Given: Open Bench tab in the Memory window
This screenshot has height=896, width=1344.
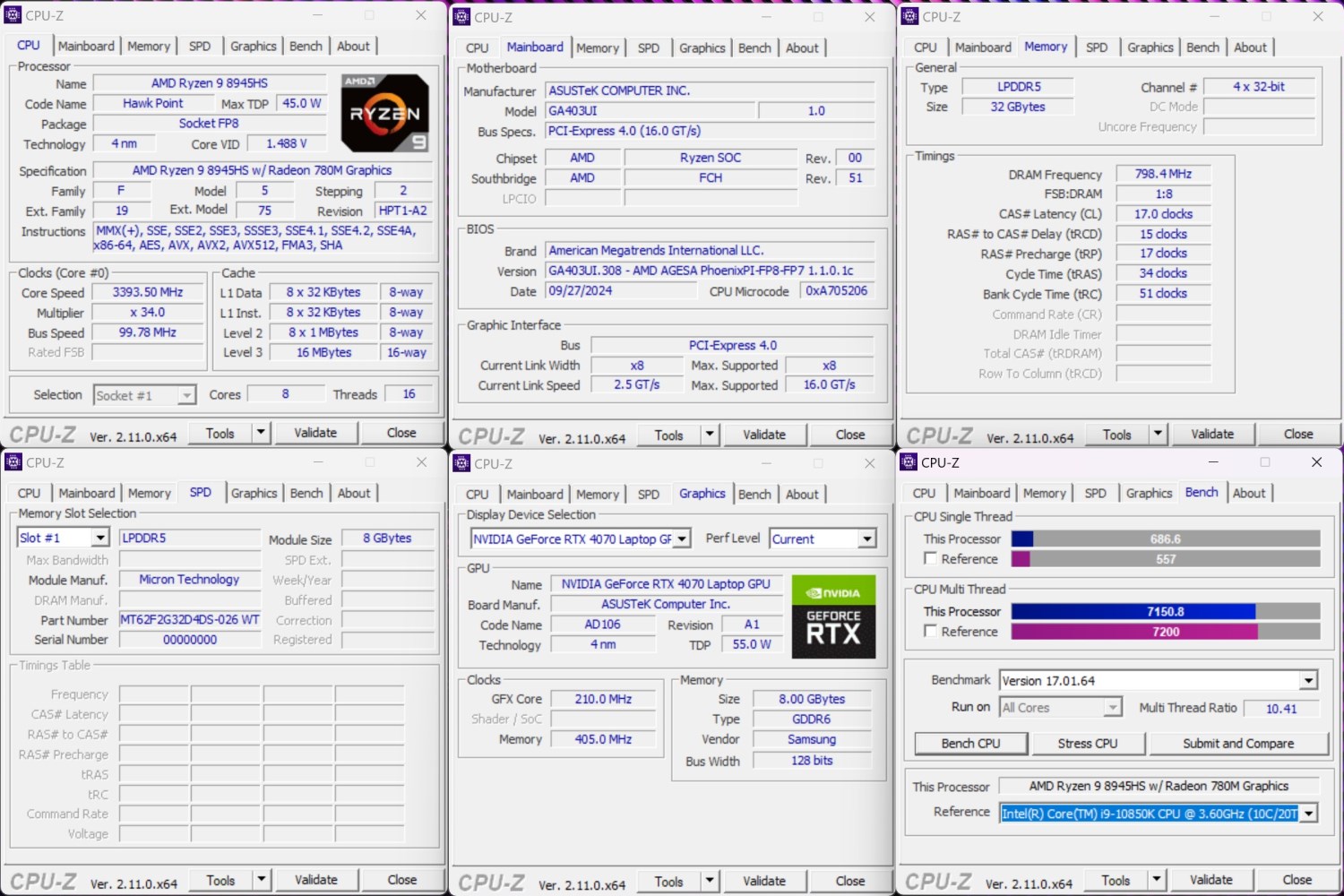Looking at the screenshot, I should coord(1202,47).
